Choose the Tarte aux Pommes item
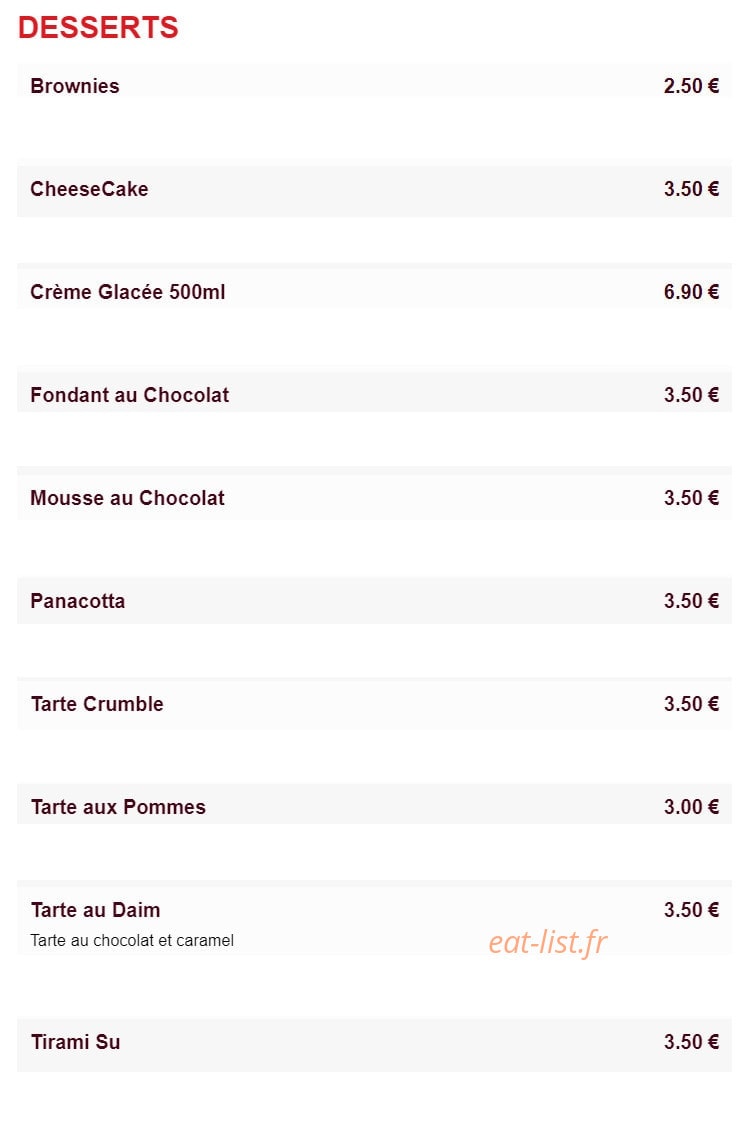The image size is (746, 1127). point(118,806)
